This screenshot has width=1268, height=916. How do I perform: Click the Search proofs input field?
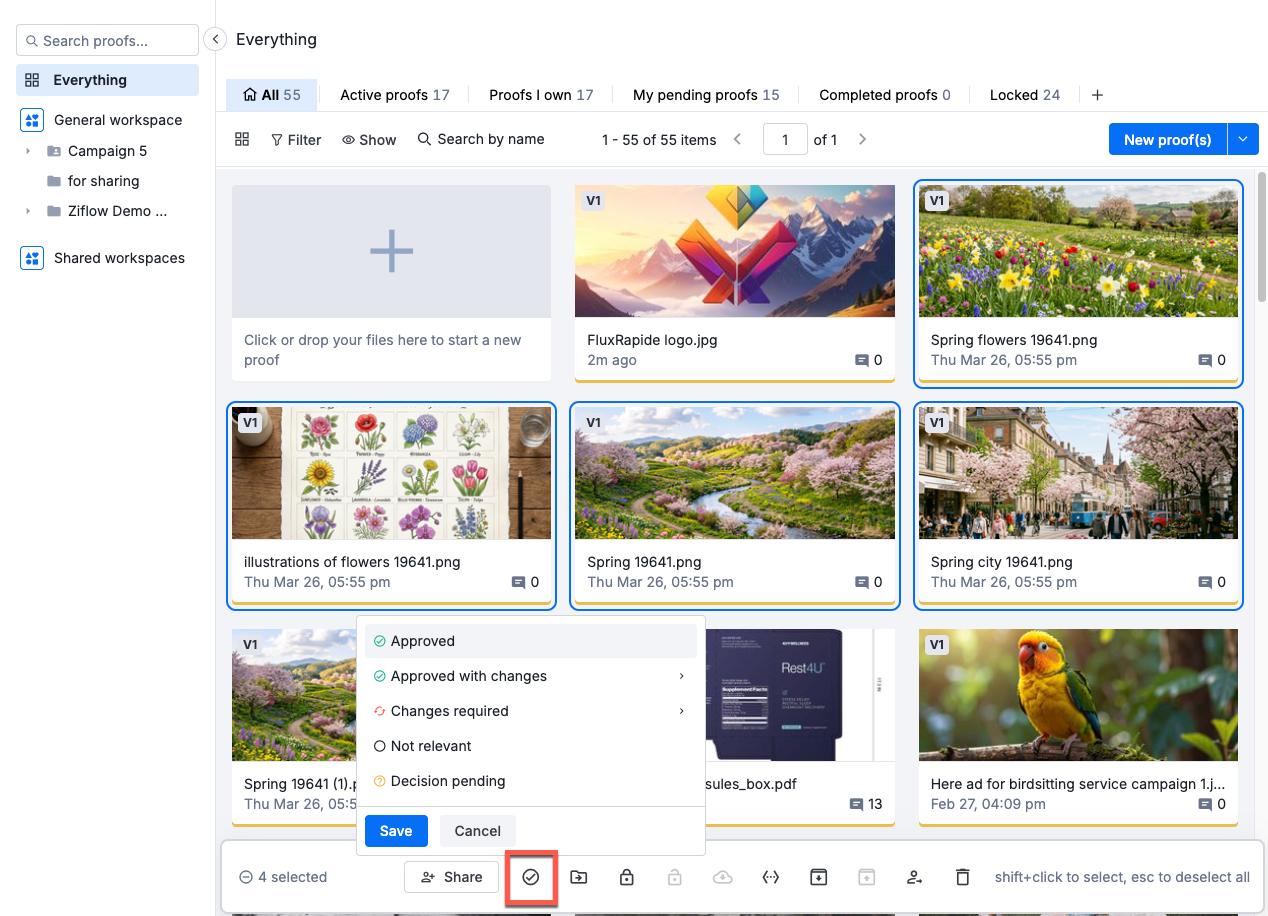(108, 41)
